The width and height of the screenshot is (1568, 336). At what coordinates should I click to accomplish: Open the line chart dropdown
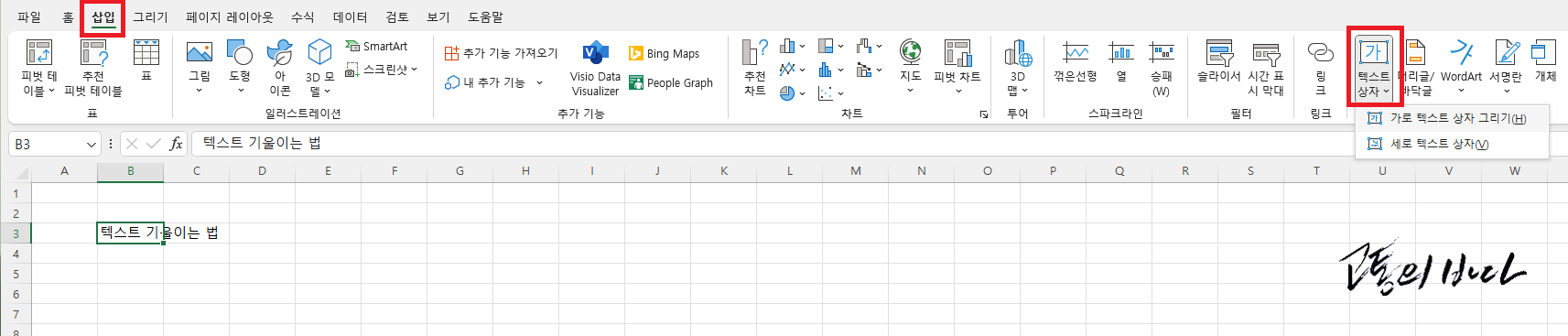click(792, 70)
